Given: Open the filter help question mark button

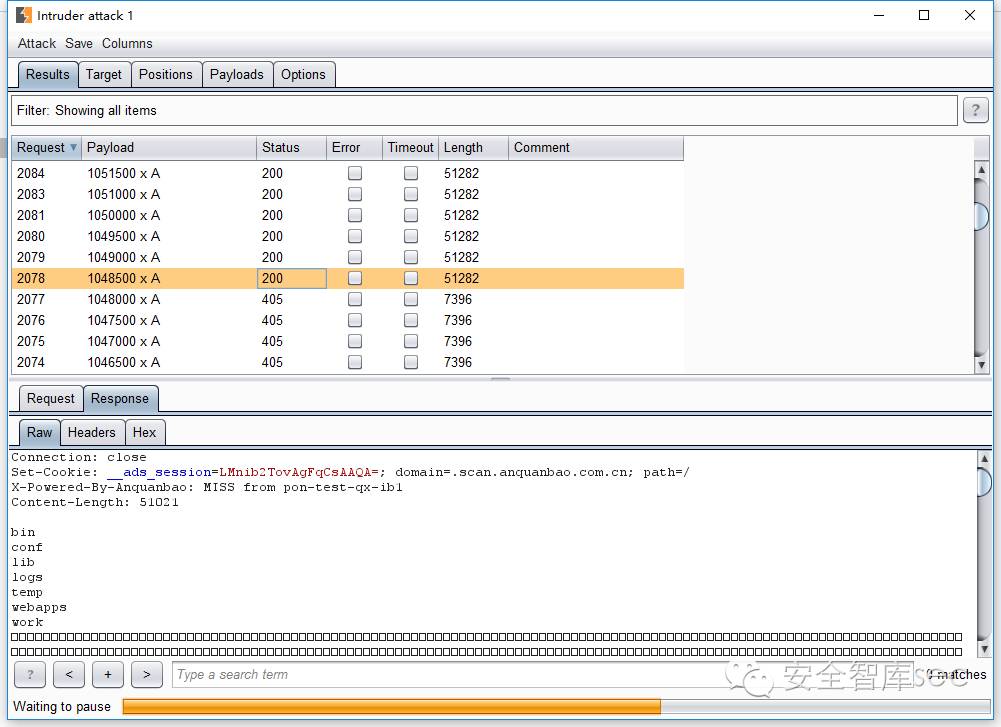Looking at the screenshot, I should point(975,110).
